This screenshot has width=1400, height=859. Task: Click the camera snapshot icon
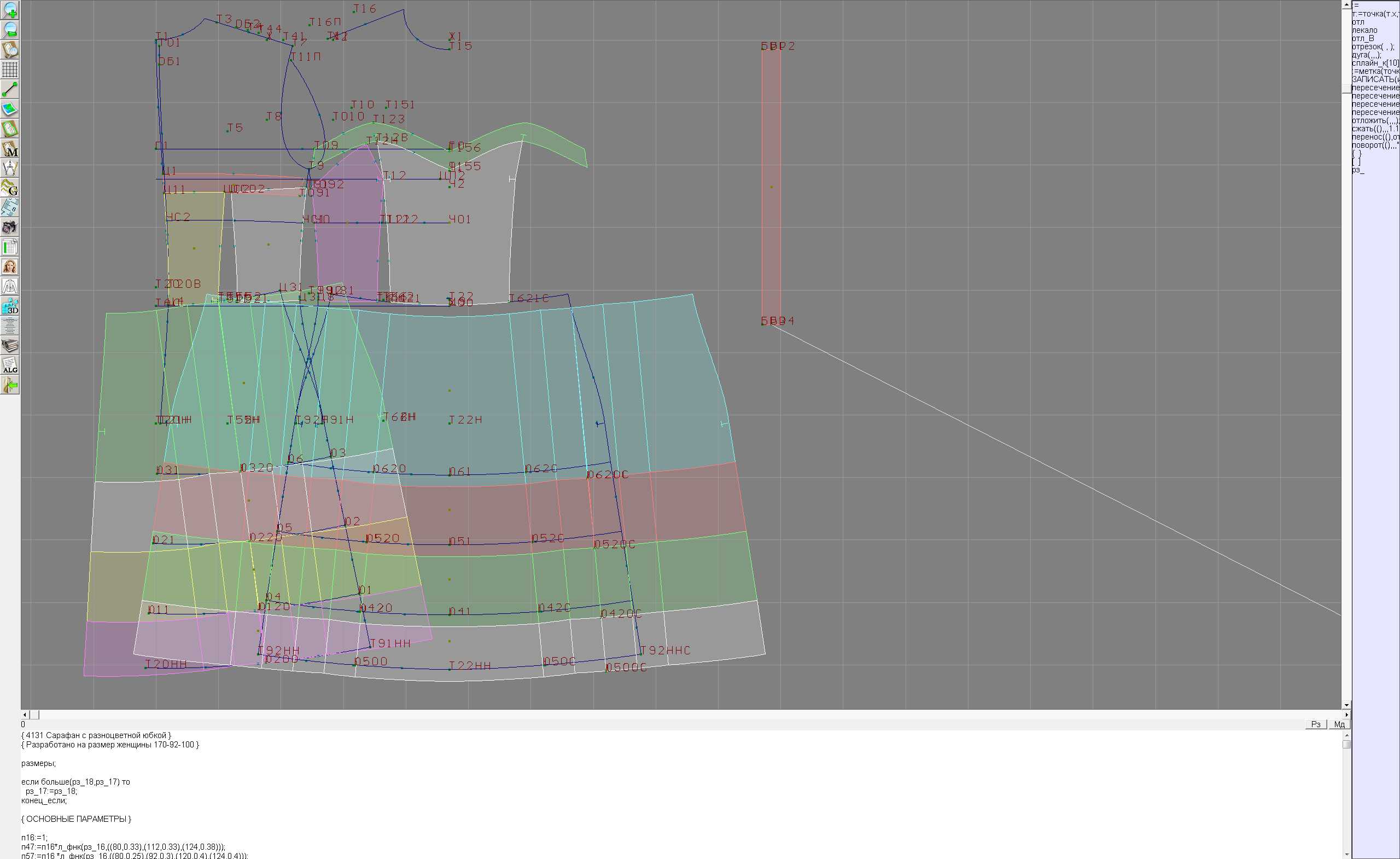[10, 228]
